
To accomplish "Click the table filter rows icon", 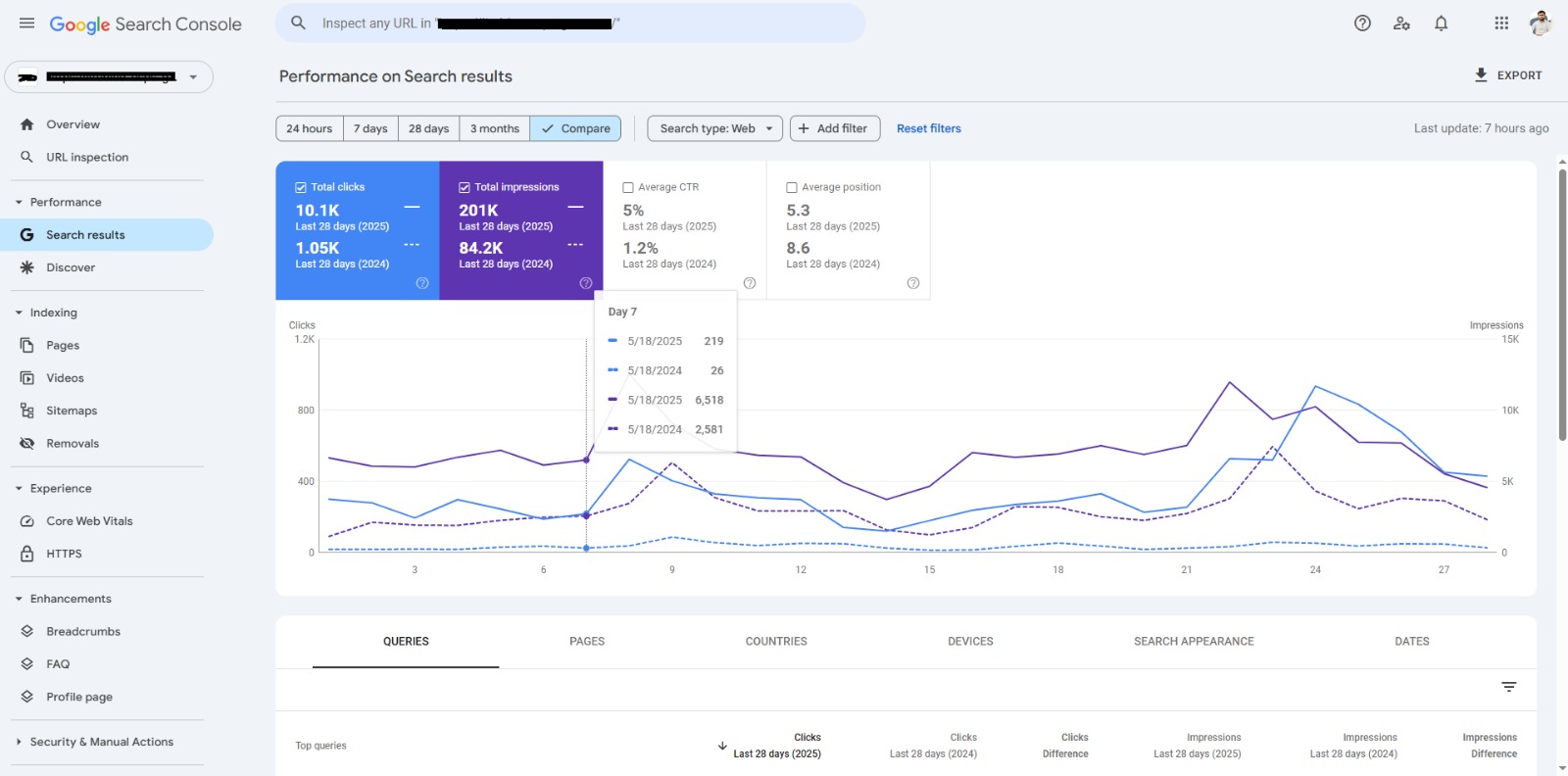I will point(1508,687).
